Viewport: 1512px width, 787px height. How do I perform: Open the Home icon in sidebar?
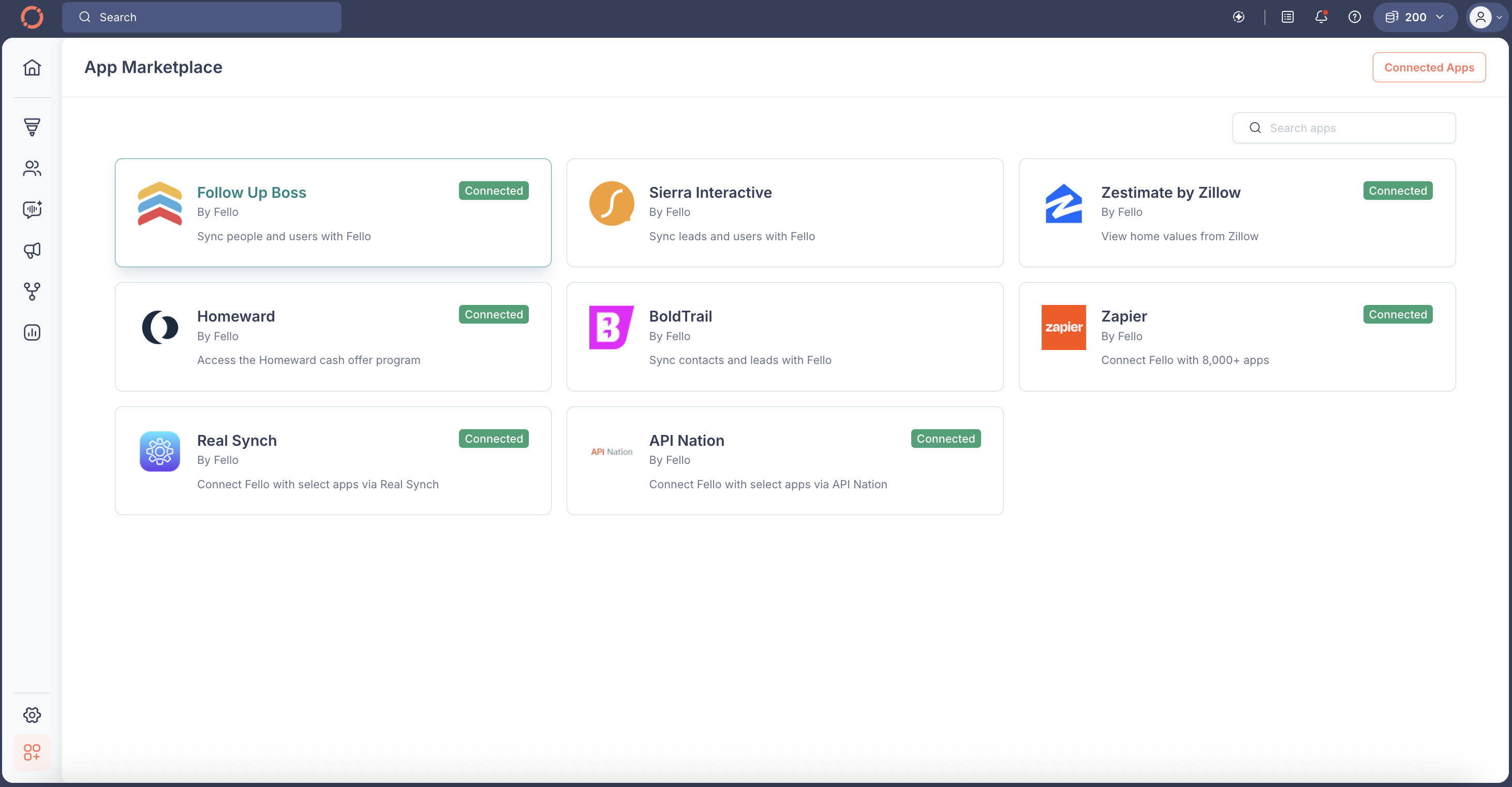[32, 67]
